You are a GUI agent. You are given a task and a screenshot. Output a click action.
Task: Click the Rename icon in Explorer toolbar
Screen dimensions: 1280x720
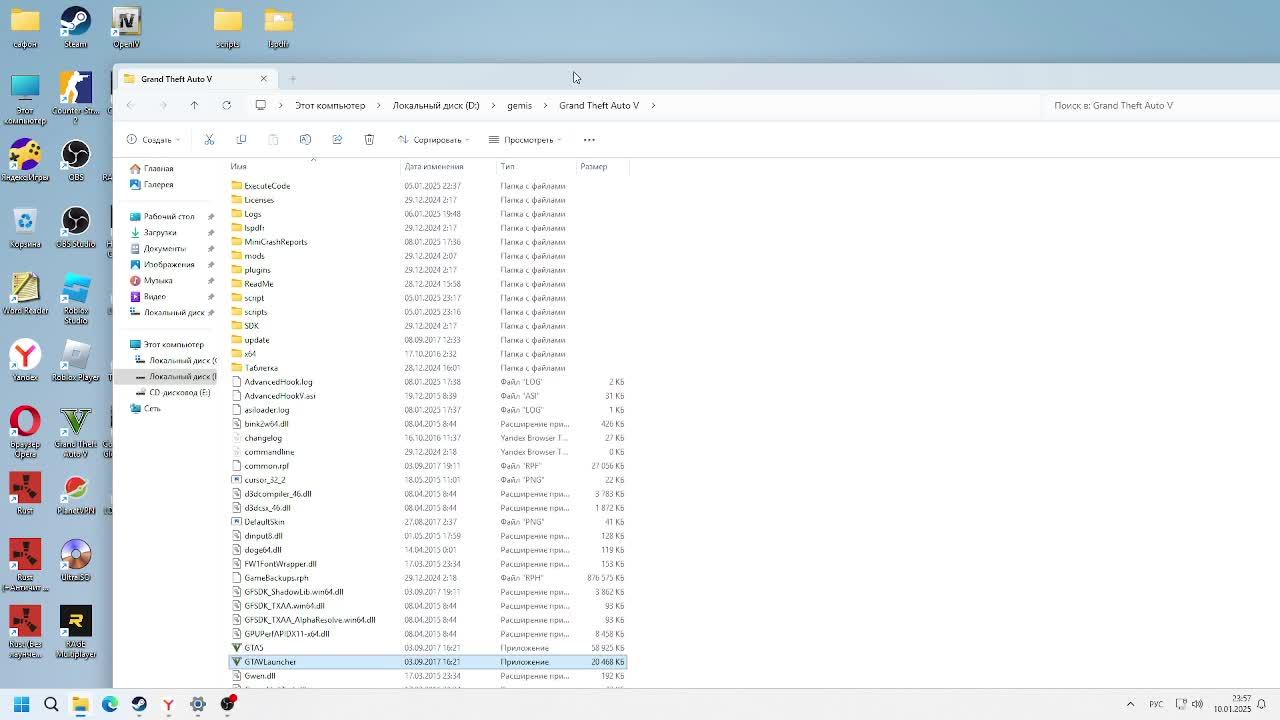pos(305,140)
